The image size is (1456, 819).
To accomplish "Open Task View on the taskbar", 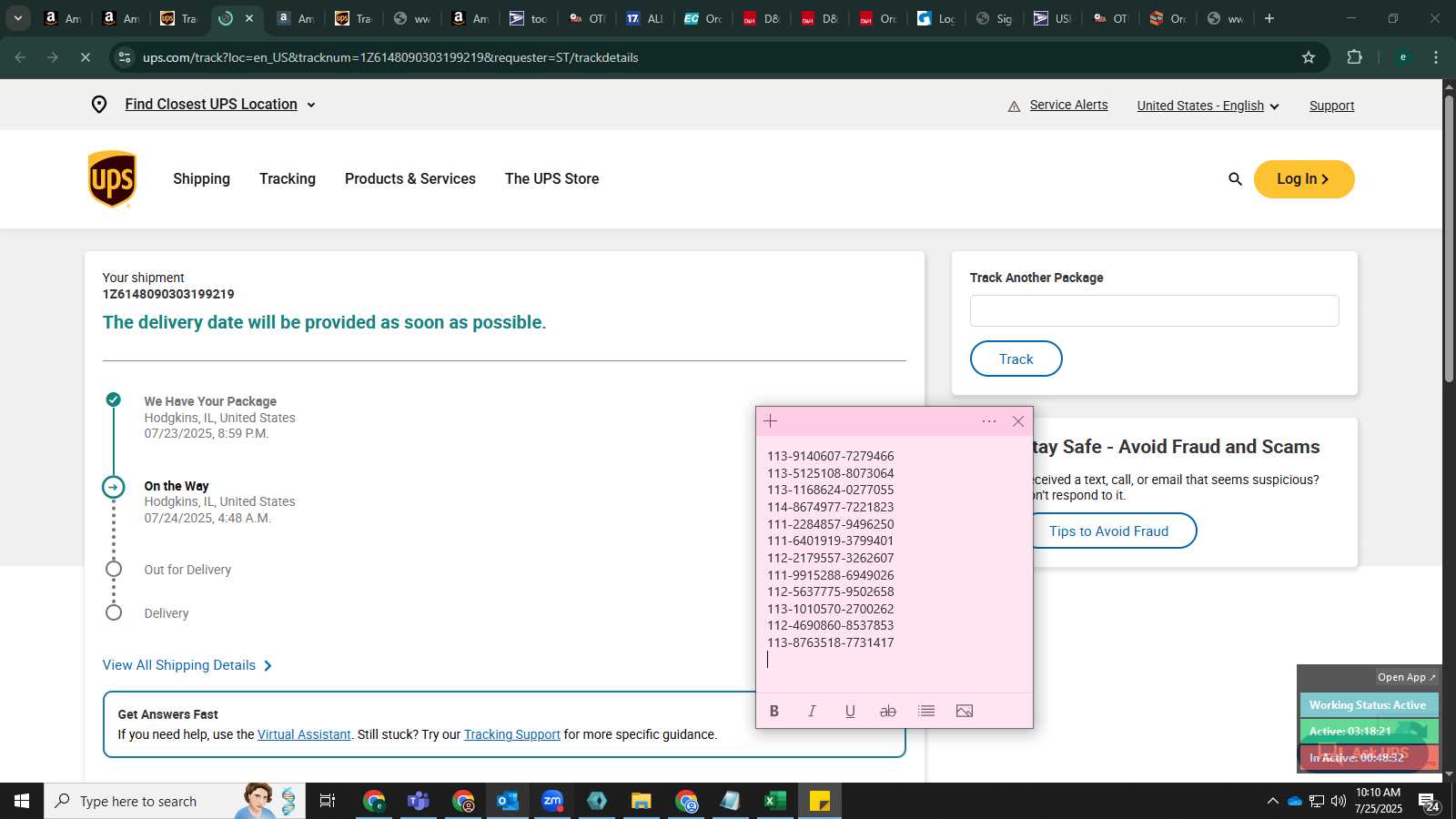I will pos(328,801).
